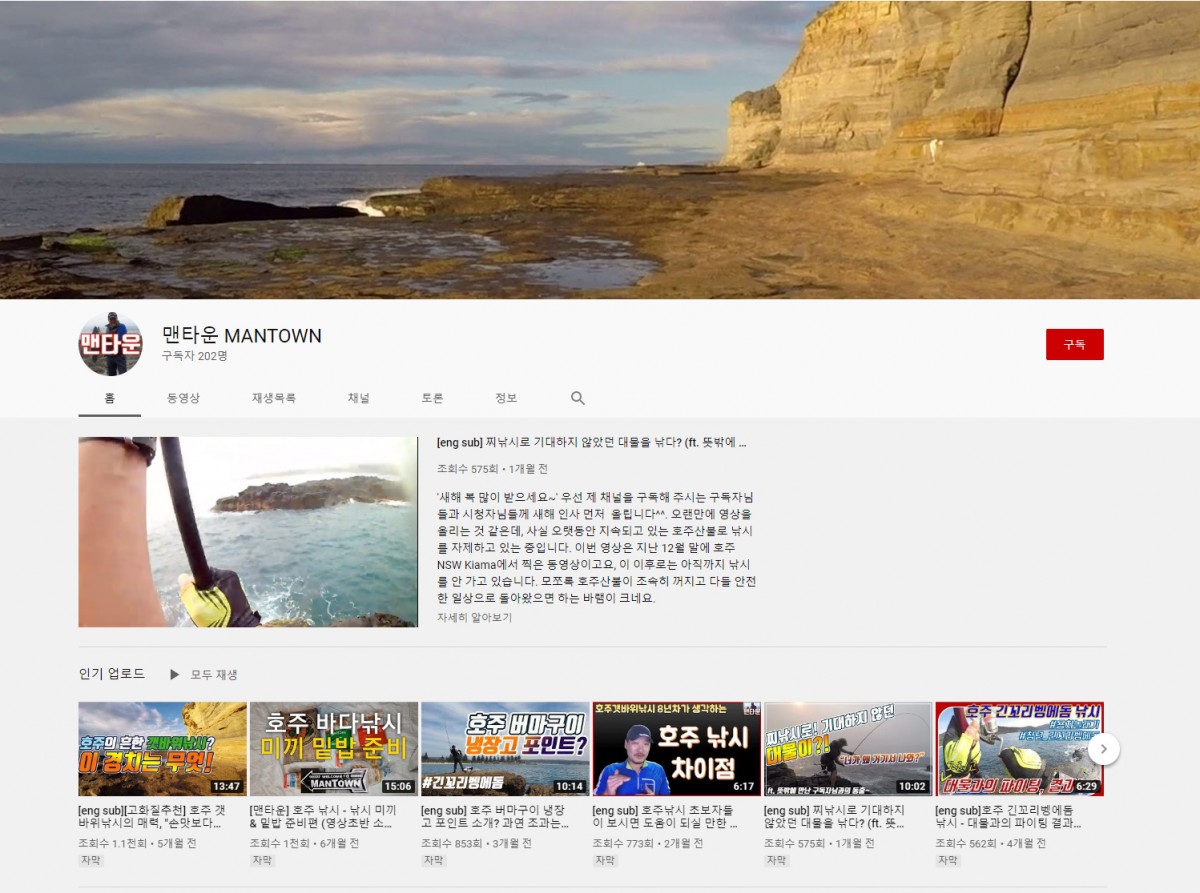Go to the 채널 tab
Image resolution: width=1200 pixels, height=893 pixels.
pos(358,398)
